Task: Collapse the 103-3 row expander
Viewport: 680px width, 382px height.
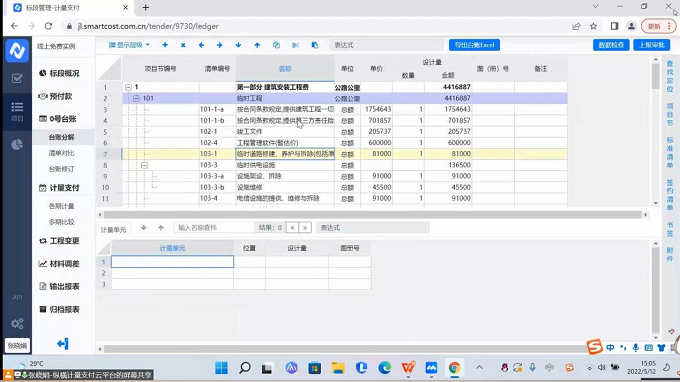Action: click(x=144, y=165)
